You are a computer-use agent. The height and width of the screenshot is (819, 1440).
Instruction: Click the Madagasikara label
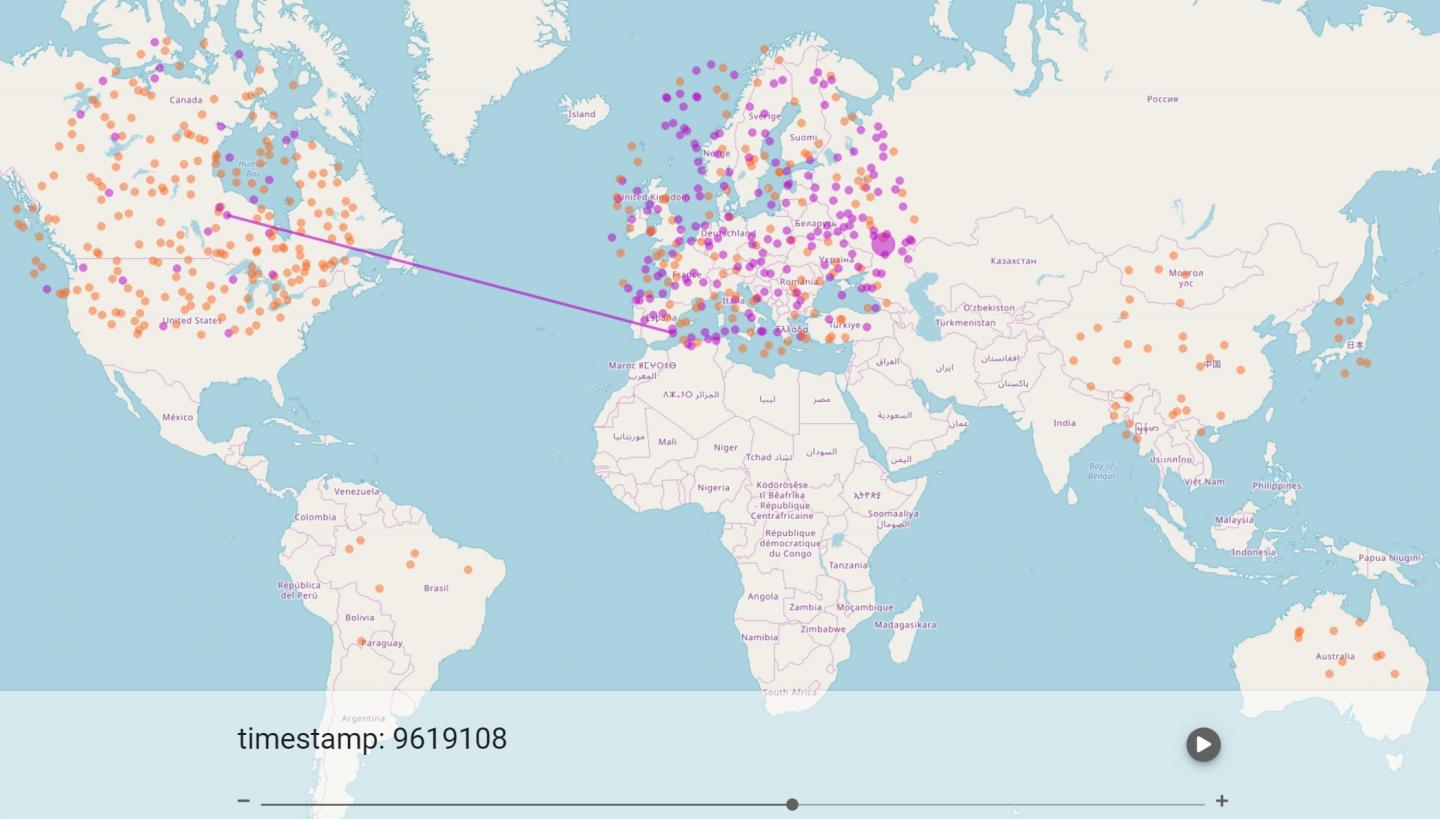click(905, 625)
